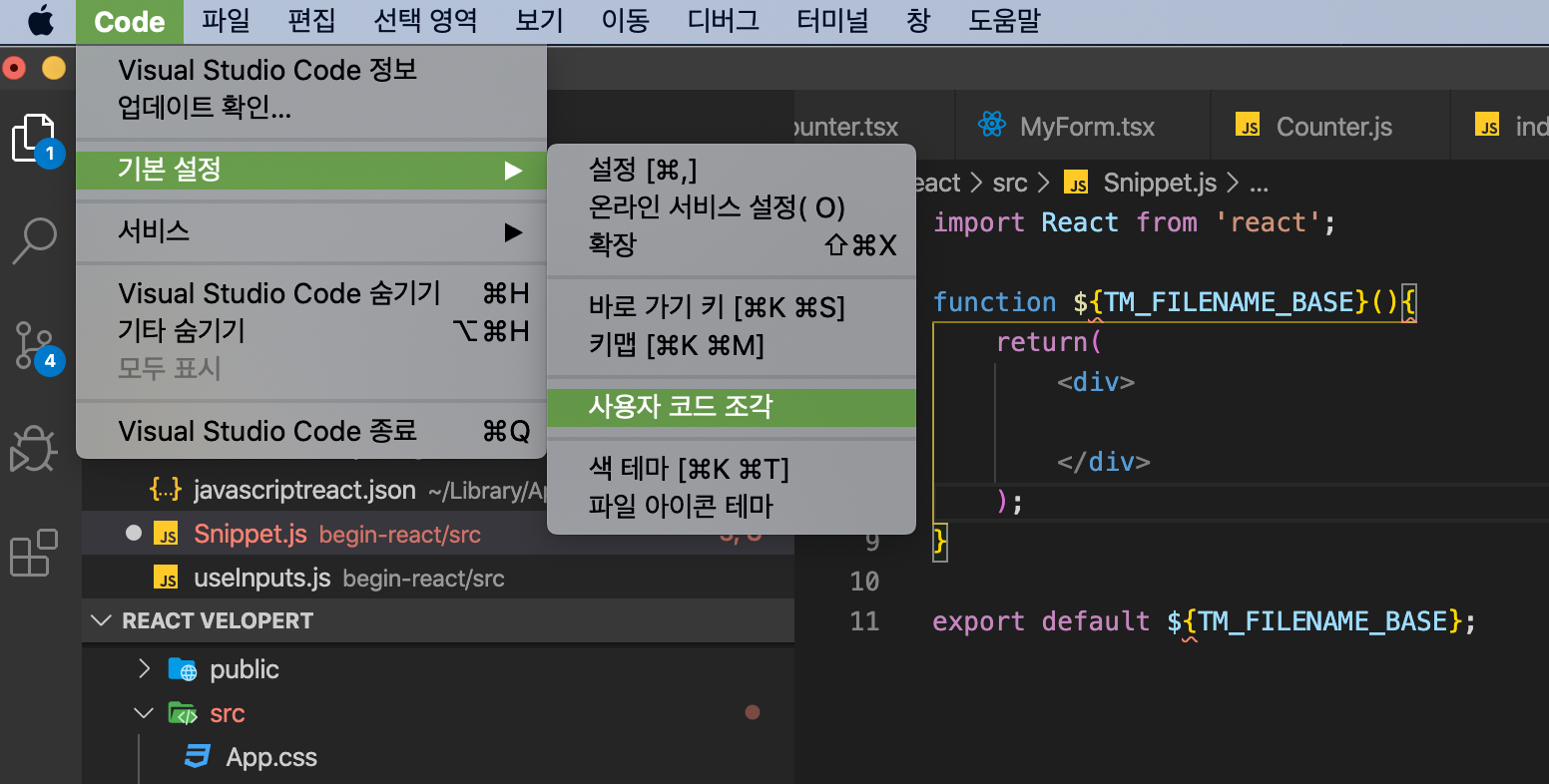
Task: Open 설정 from the submenu
Action: [732, 170]
